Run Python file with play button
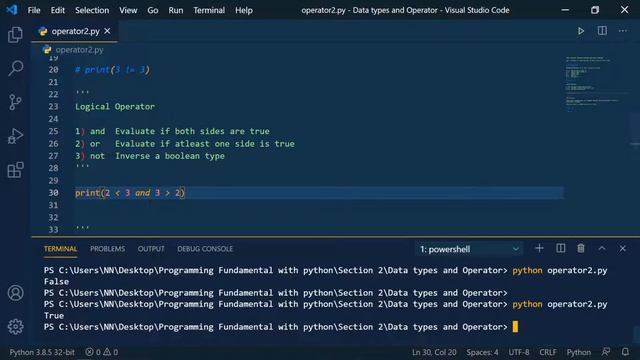This screenshot has height=360, width=640. pos(580,31)
